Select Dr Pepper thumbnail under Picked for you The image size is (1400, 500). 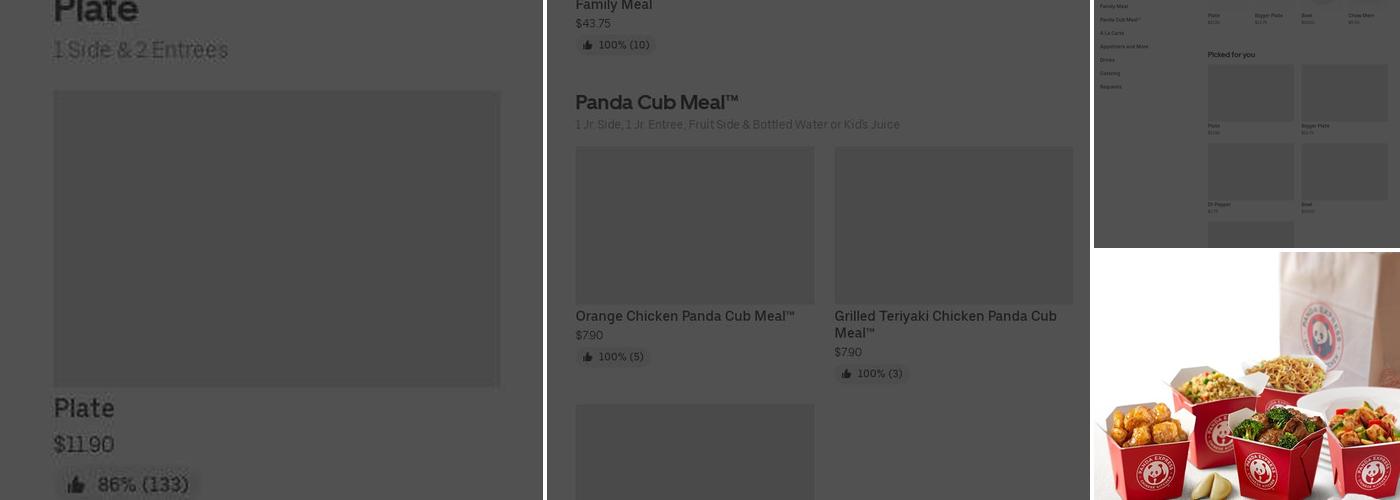[x=1250, y=171]
